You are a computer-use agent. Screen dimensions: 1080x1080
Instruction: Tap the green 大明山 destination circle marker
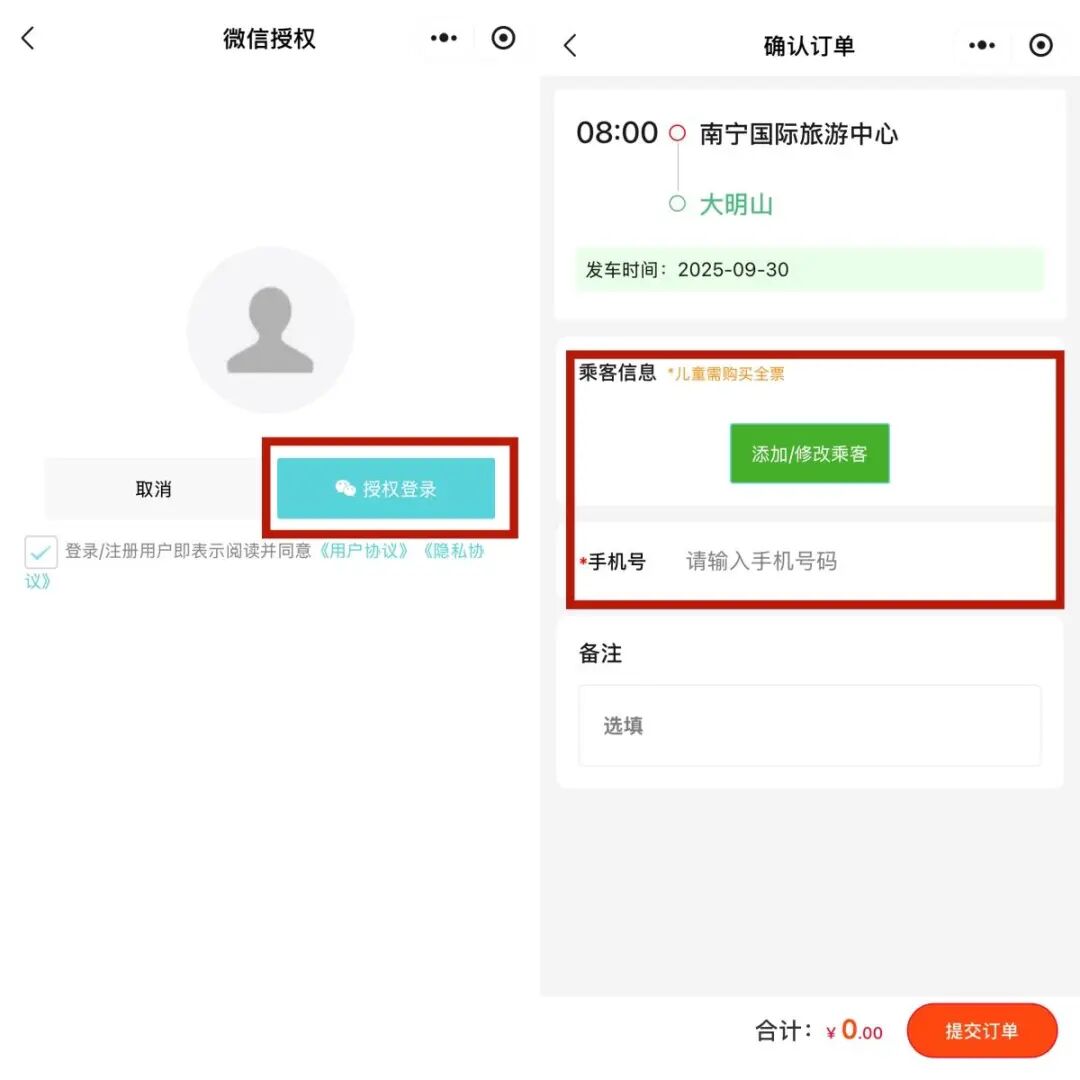677,204
